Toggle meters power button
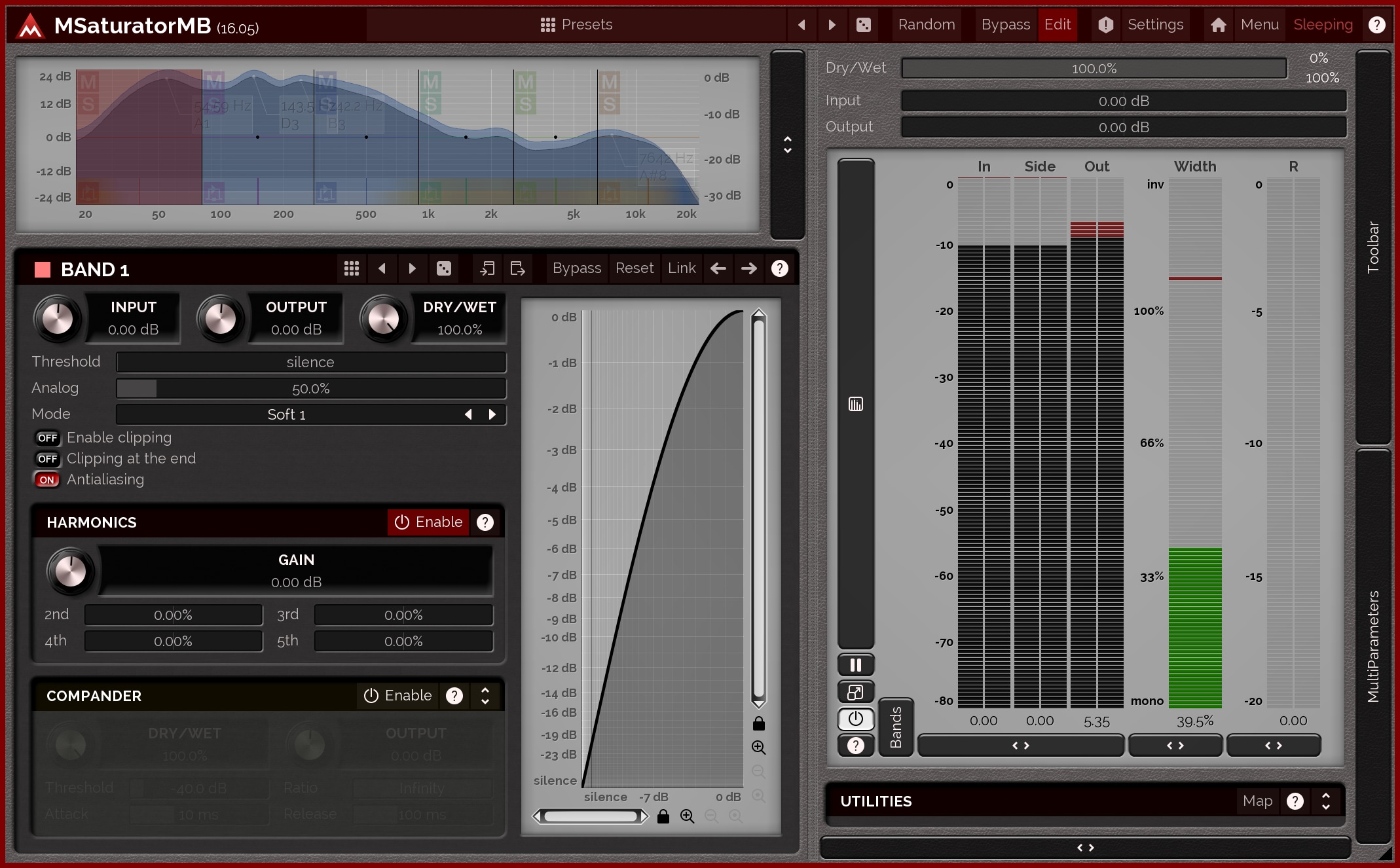1400x868 pixels. coord(856,719)
